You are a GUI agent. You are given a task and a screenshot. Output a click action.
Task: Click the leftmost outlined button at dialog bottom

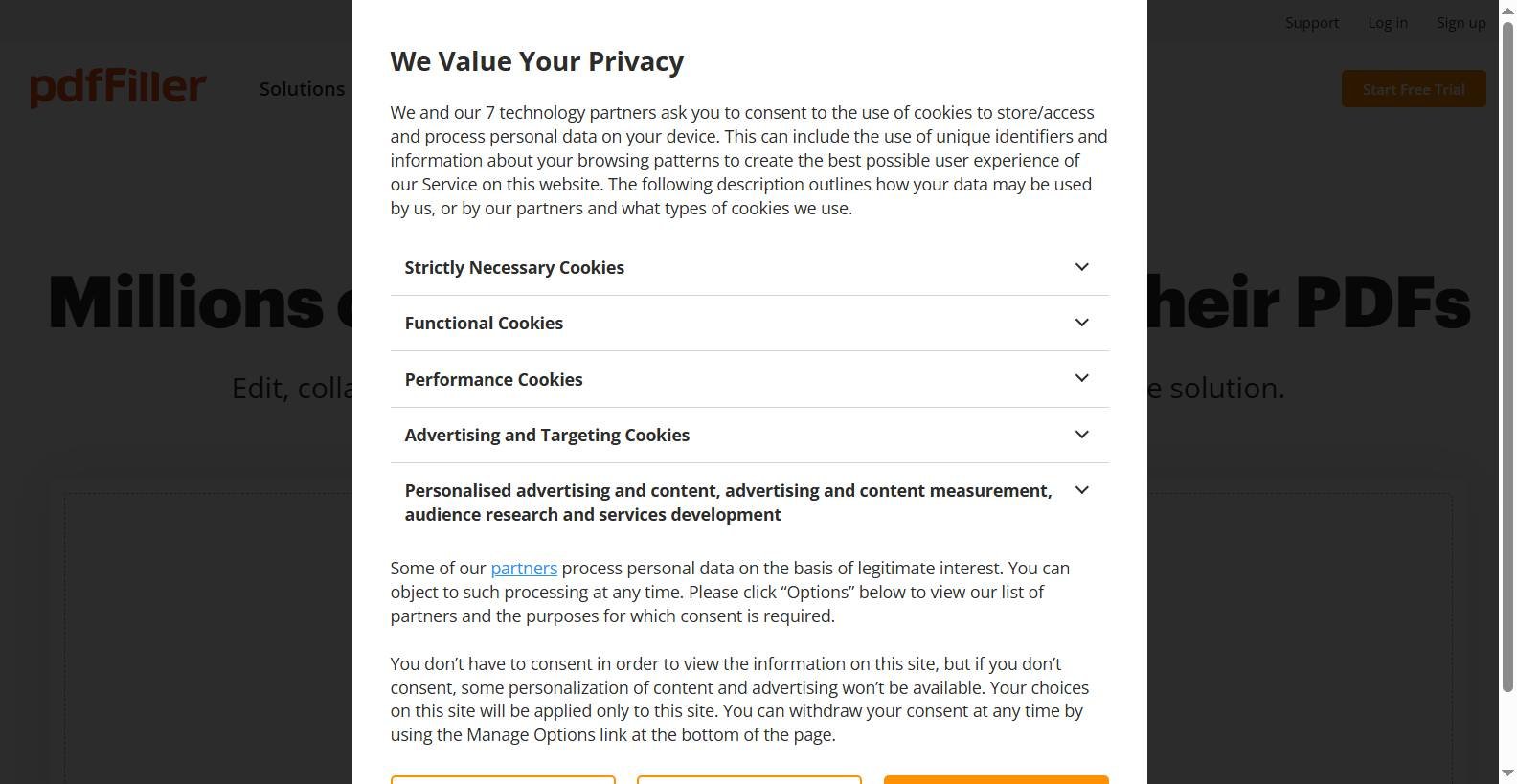[503, 780]
